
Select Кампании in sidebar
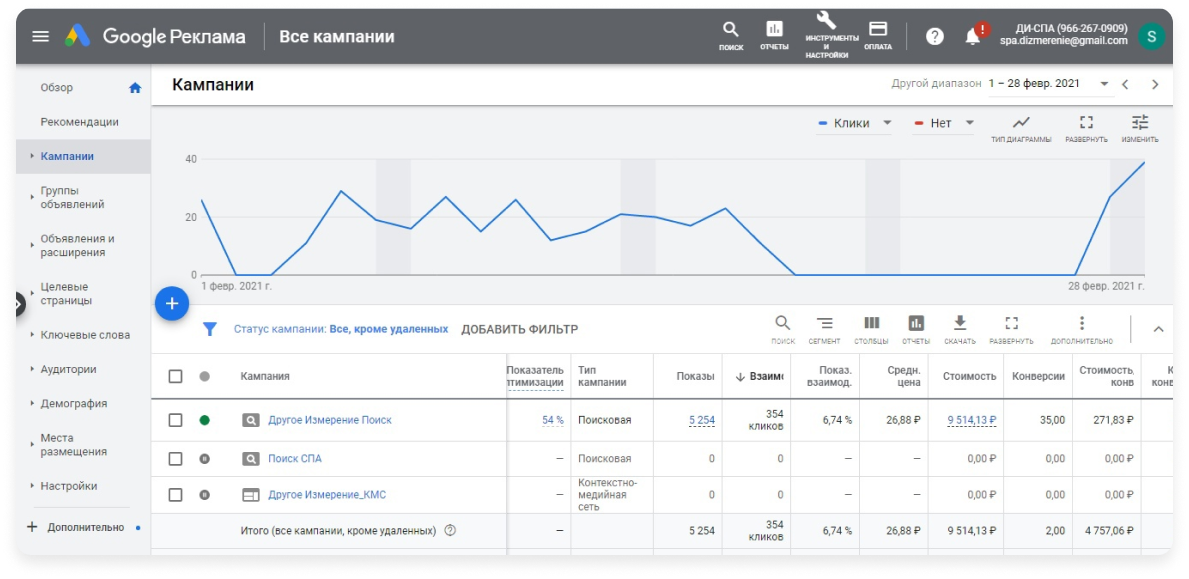(x=83, y=156)
